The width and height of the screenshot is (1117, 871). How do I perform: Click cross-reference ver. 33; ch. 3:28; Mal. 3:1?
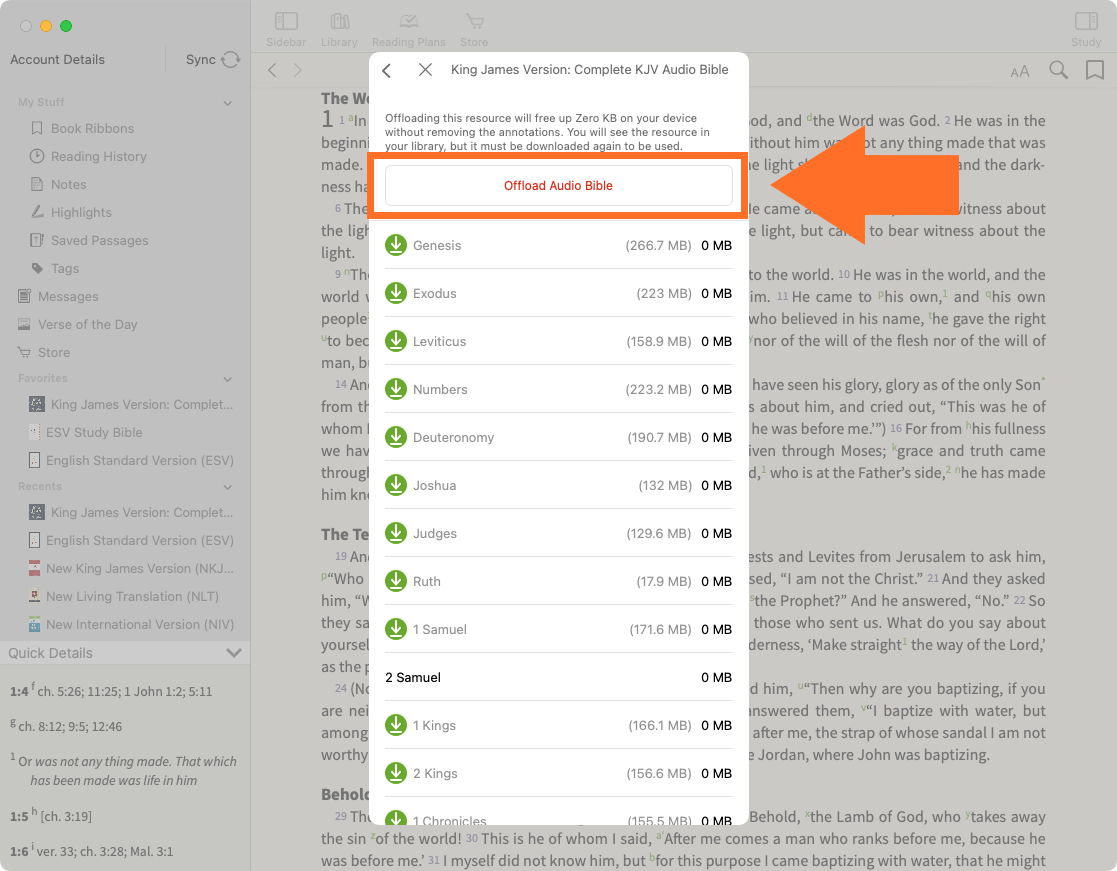coord(105,851)
